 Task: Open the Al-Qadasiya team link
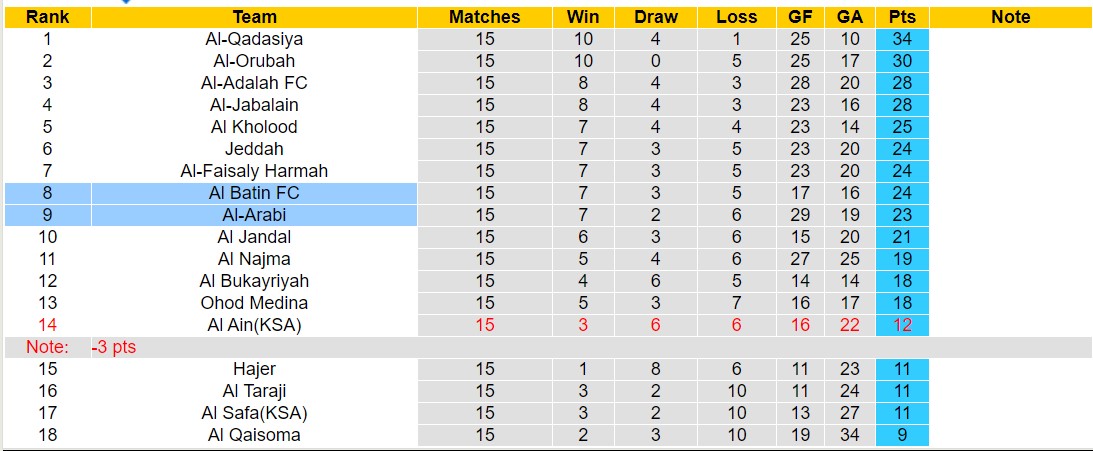pos(254,39)
